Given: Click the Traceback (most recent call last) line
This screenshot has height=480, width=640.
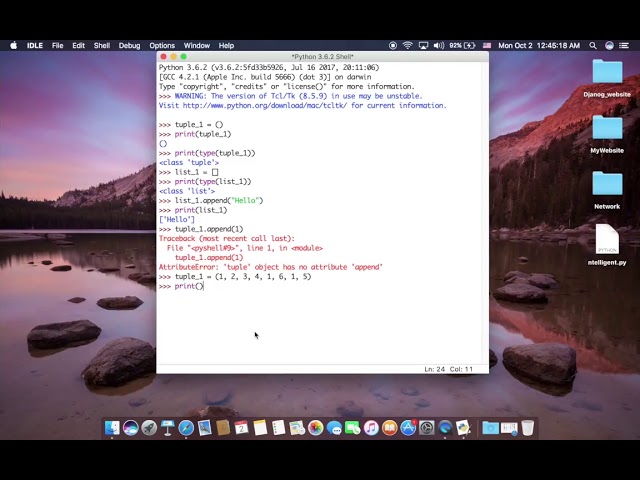Looking at the screenshot, I should [x=227, y=238].
